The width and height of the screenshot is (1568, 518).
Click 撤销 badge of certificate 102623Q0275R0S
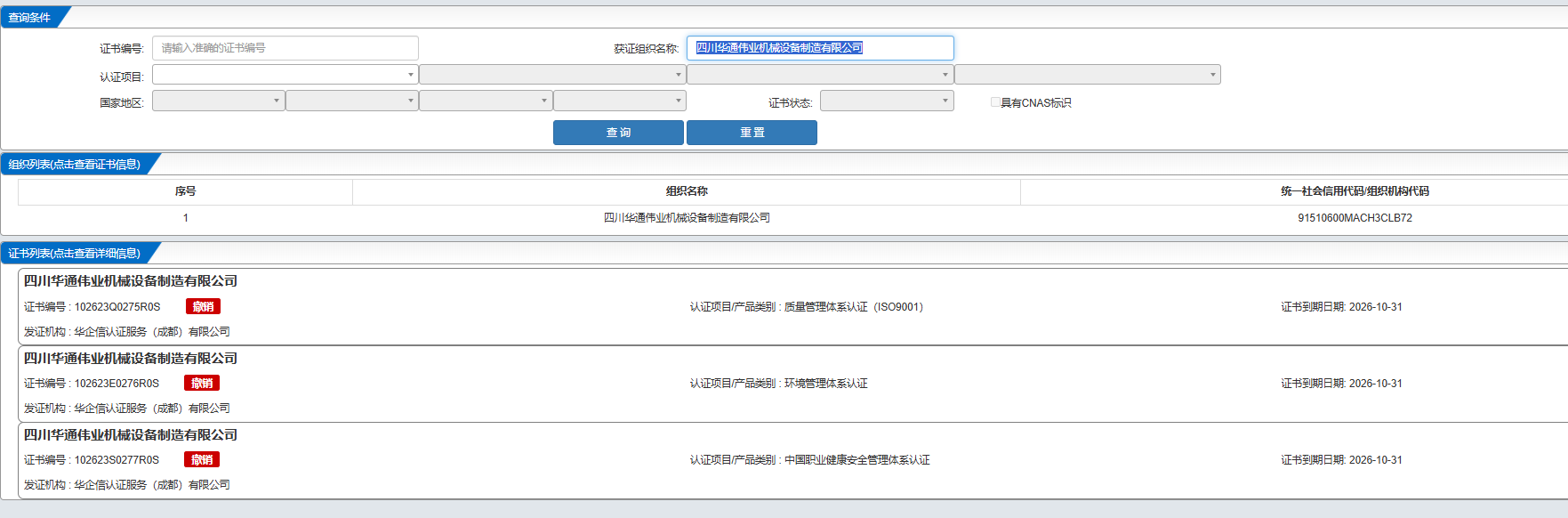click(203, 307)
